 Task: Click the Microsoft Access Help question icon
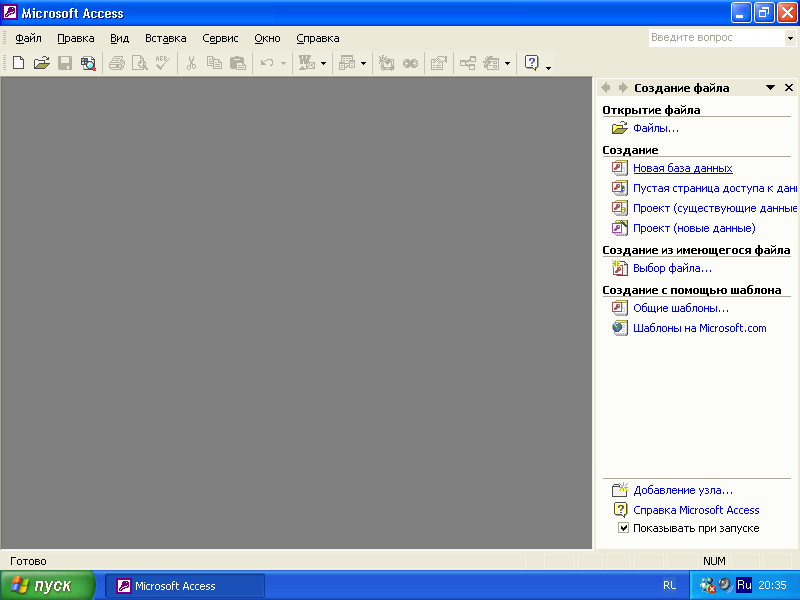click(x=532, y=63)
